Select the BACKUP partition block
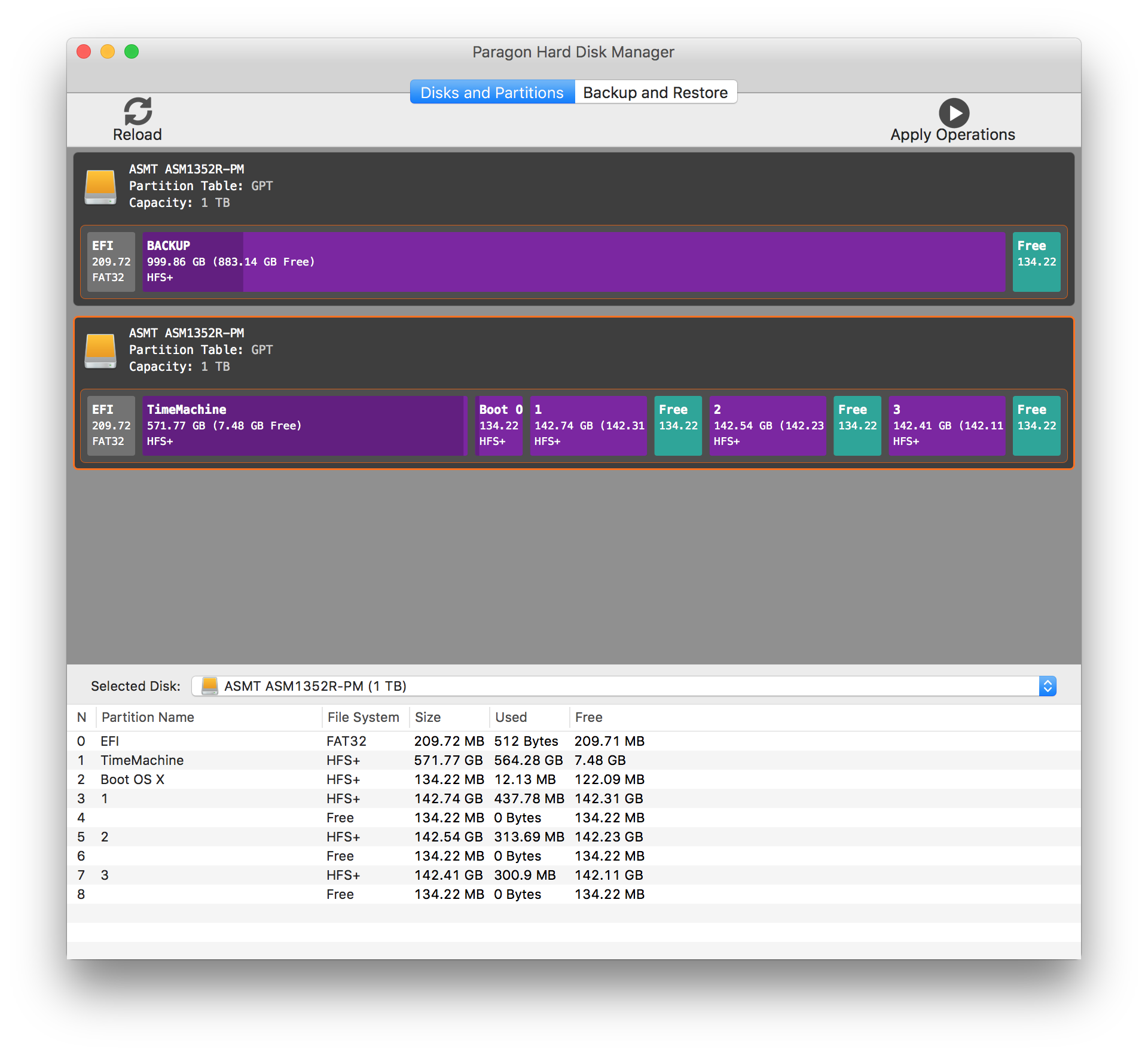 pos(574,262)
